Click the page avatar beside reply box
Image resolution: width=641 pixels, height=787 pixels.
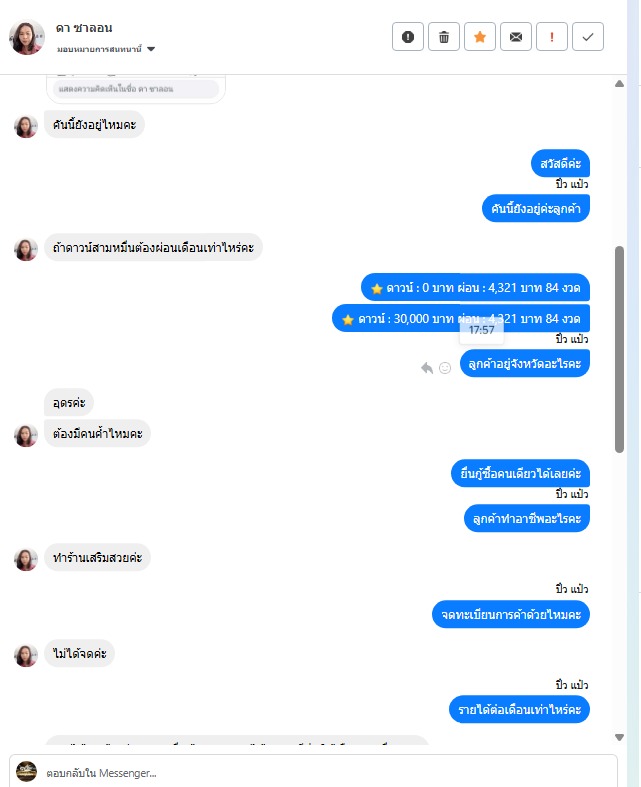coord(27,772)
